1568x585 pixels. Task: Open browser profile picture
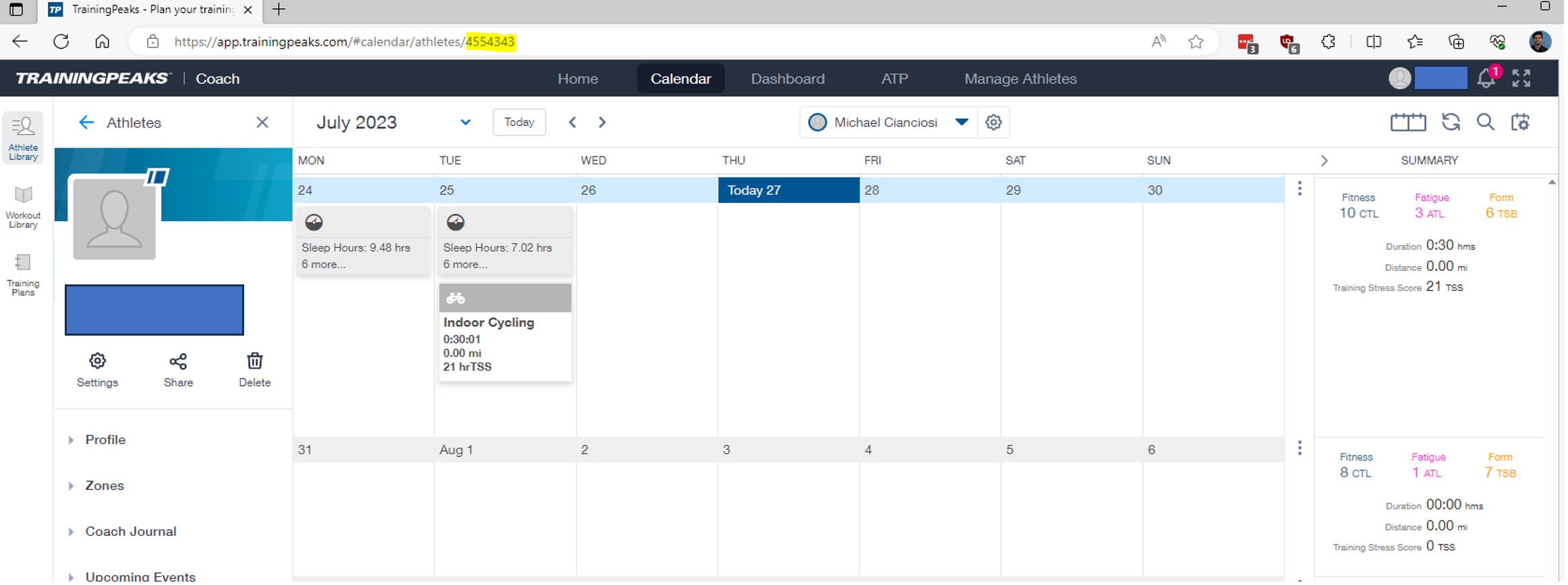click(x=1540, y=42)
